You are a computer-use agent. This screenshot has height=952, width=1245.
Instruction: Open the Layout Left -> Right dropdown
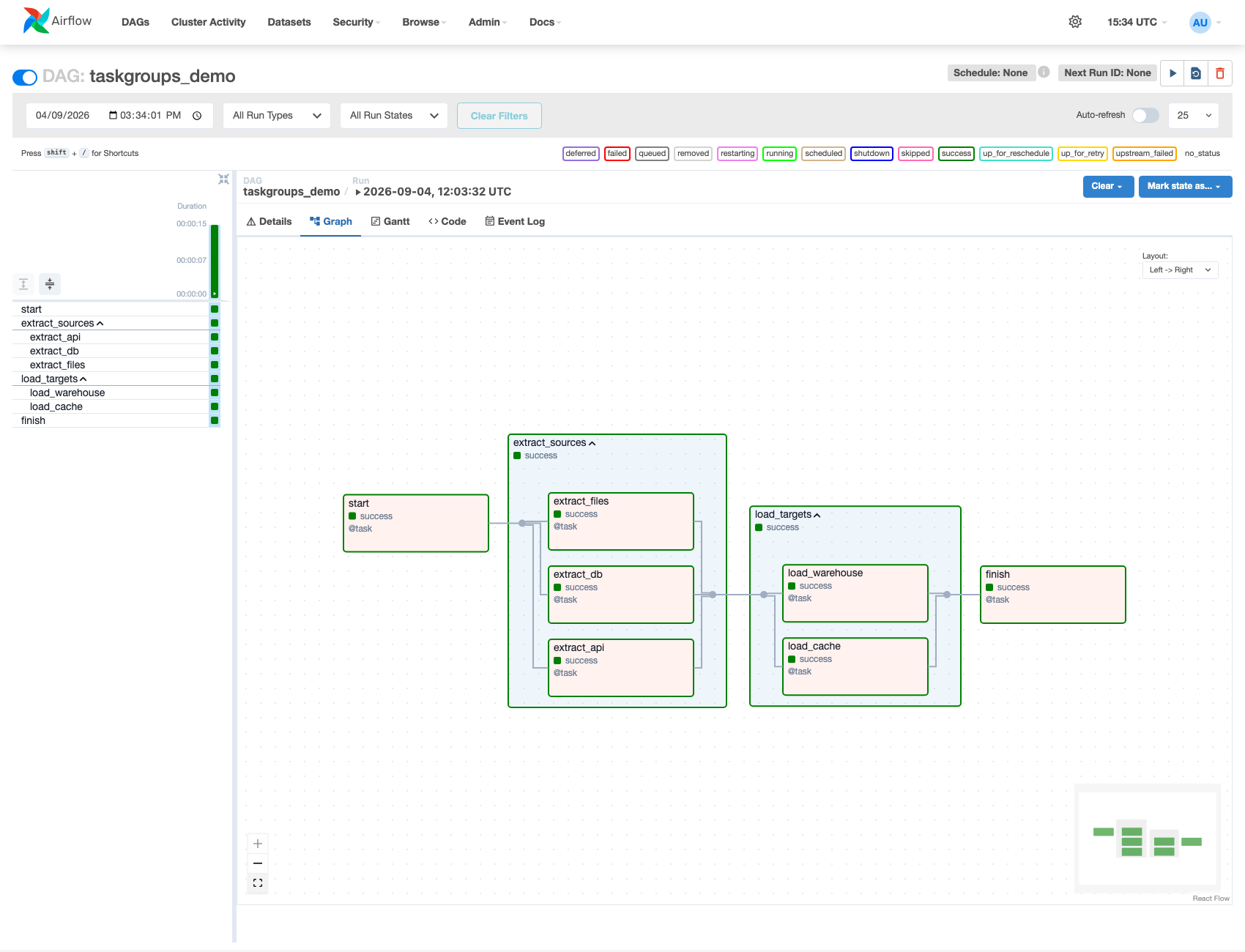pyautogui.click(x=1180, y=270)
